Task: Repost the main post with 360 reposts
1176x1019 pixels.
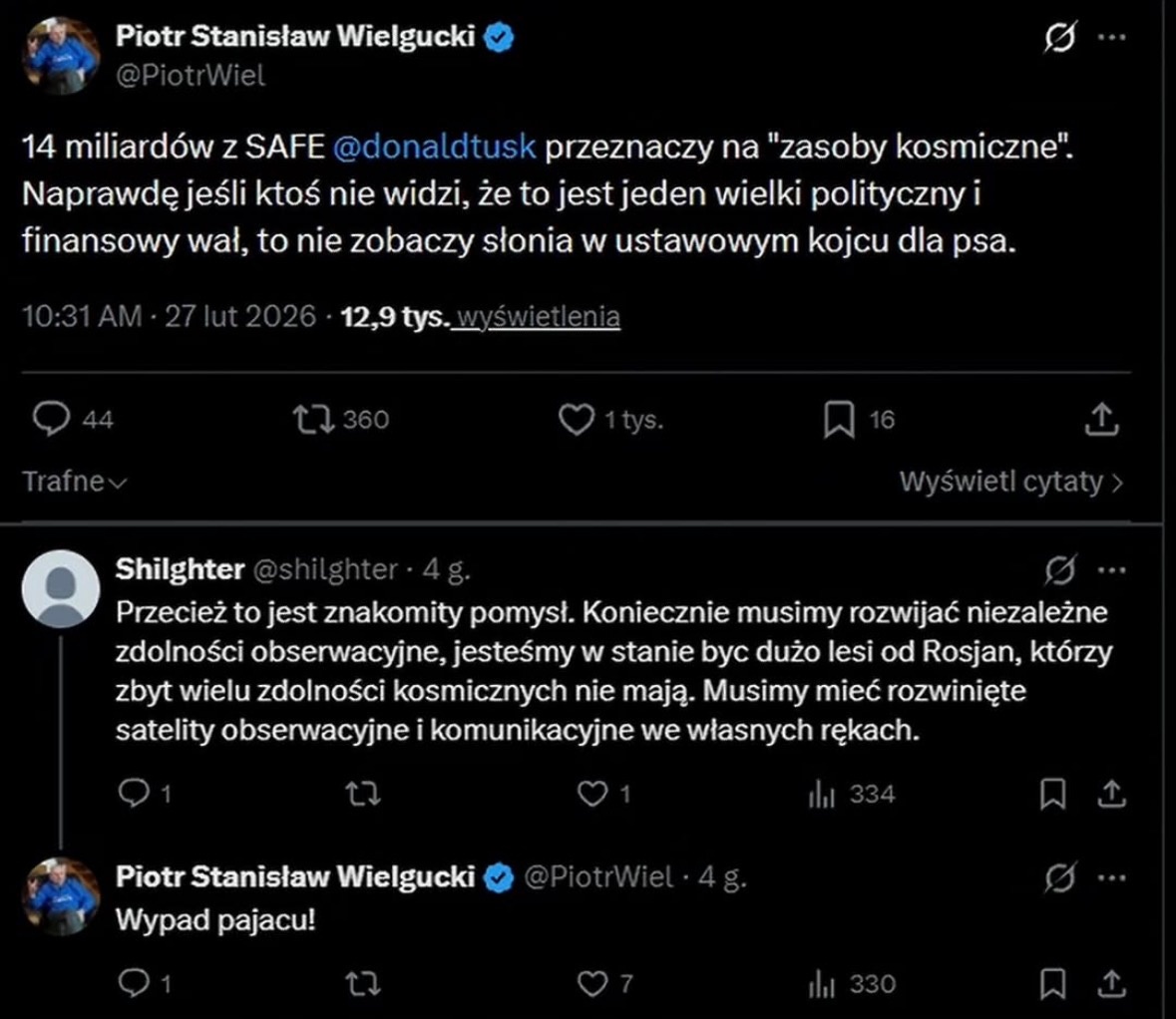Action: coord(311,419)
